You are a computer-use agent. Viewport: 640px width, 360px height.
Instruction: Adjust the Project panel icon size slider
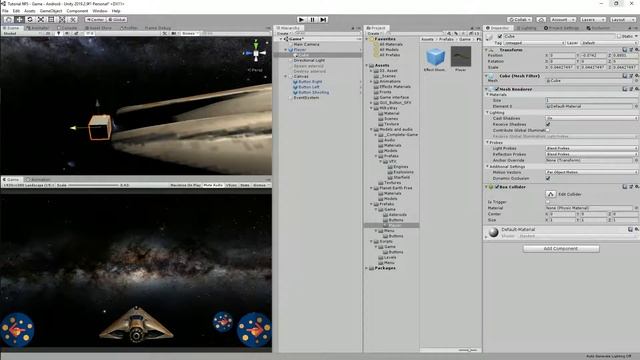tap(468, 350)
